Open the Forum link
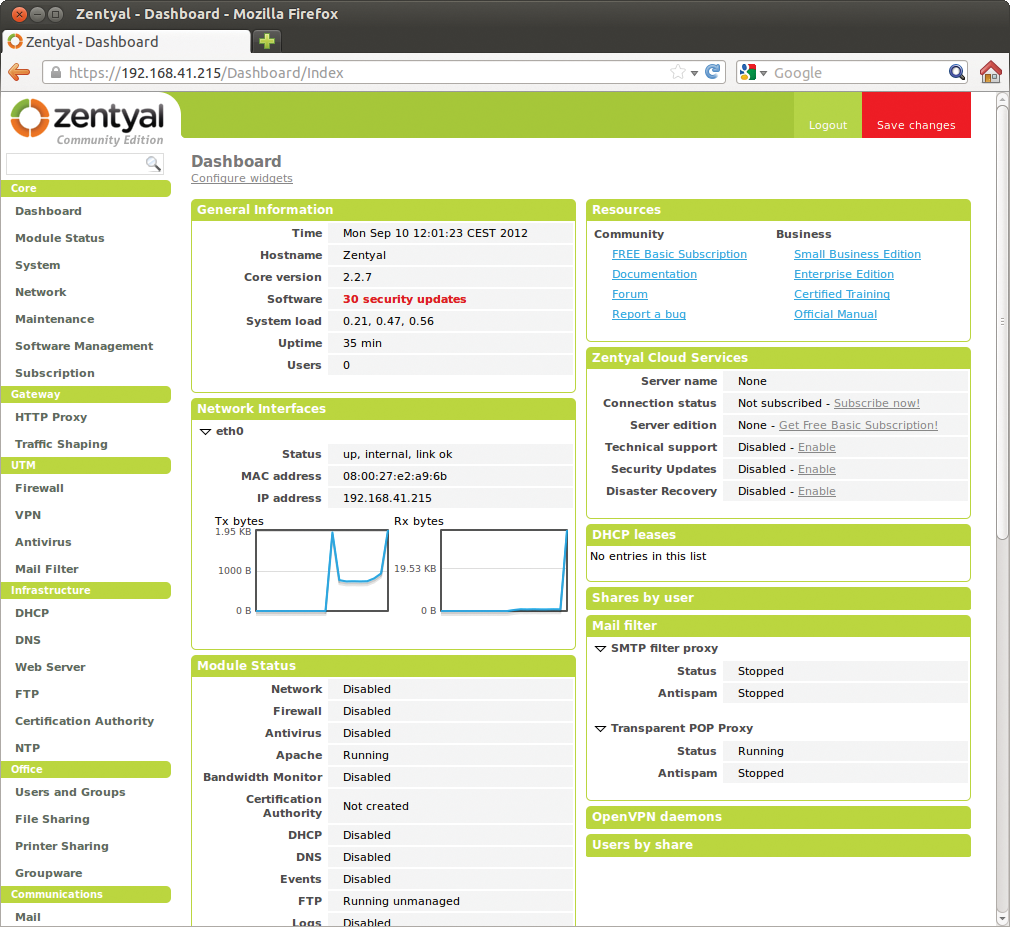1010x927 pixels. (x=630, y=294)
